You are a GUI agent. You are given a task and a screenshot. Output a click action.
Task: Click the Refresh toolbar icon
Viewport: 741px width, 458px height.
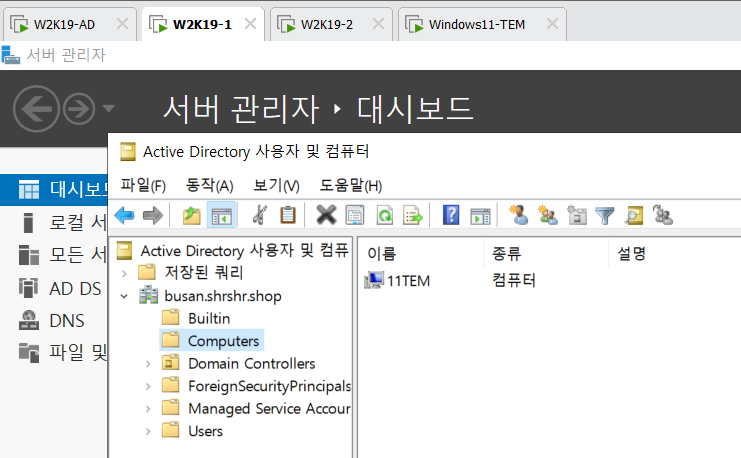(x=385, y=216)
